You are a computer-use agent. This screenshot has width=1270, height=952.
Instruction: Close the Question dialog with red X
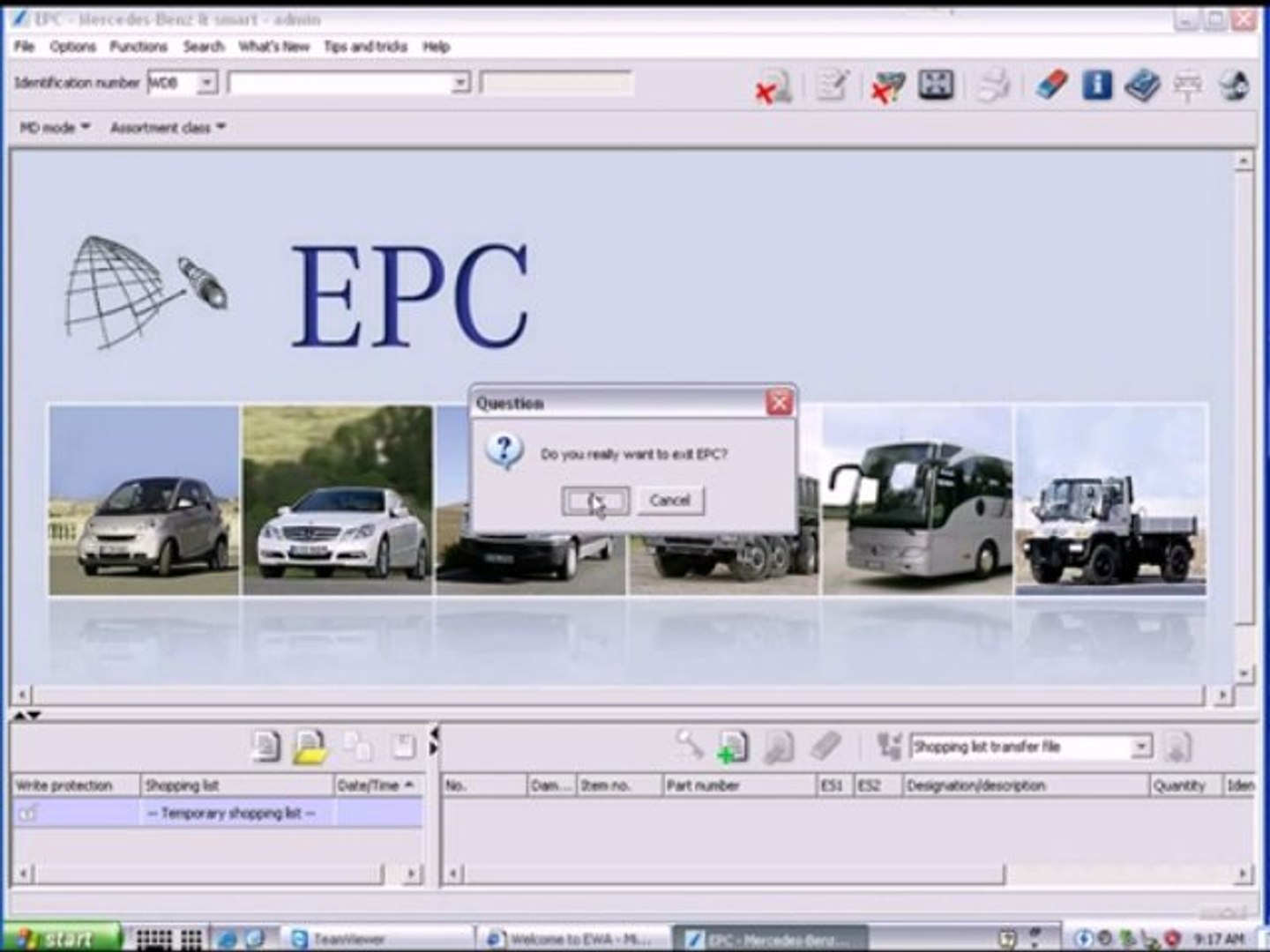pyautogui.click(x=779, y=403)
